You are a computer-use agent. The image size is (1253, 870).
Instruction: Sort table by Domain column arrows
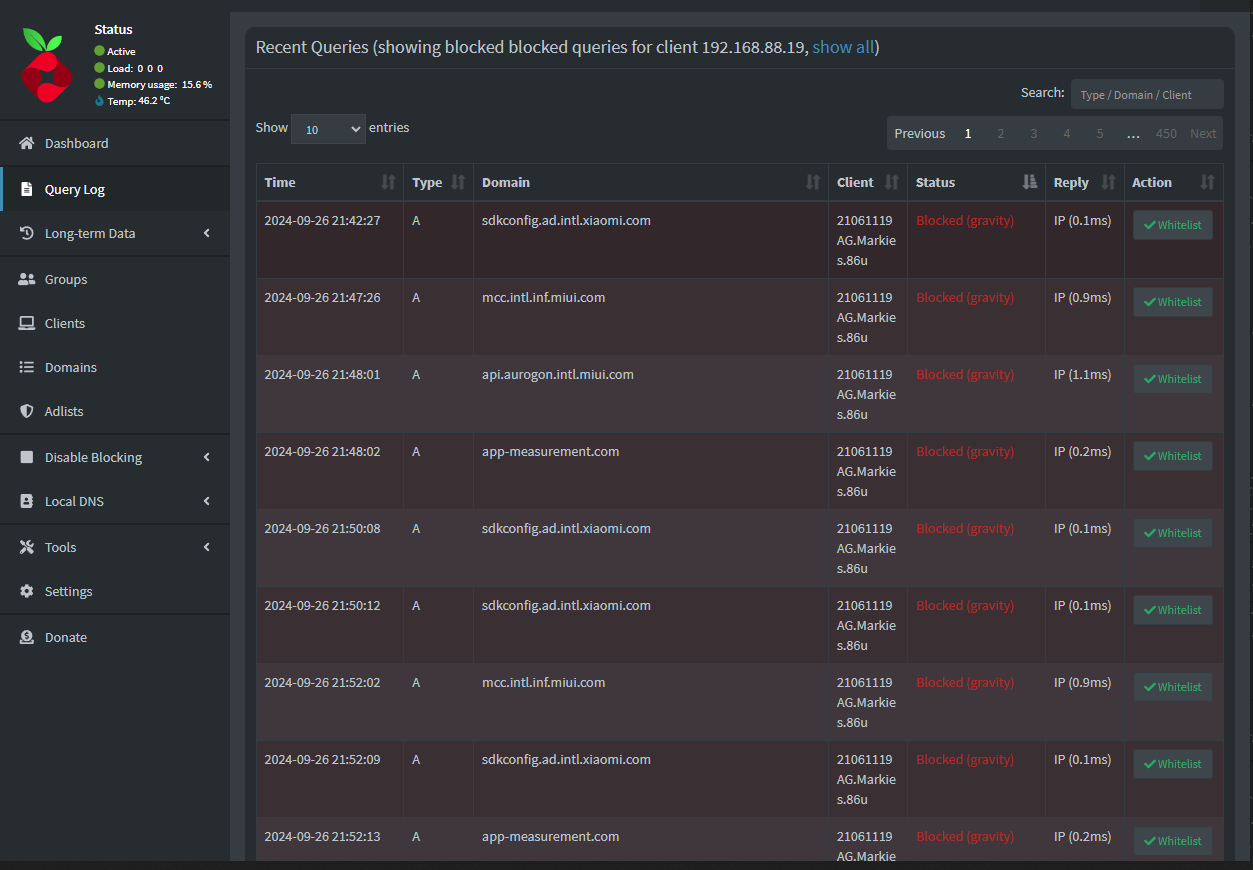tap(813, 182)
